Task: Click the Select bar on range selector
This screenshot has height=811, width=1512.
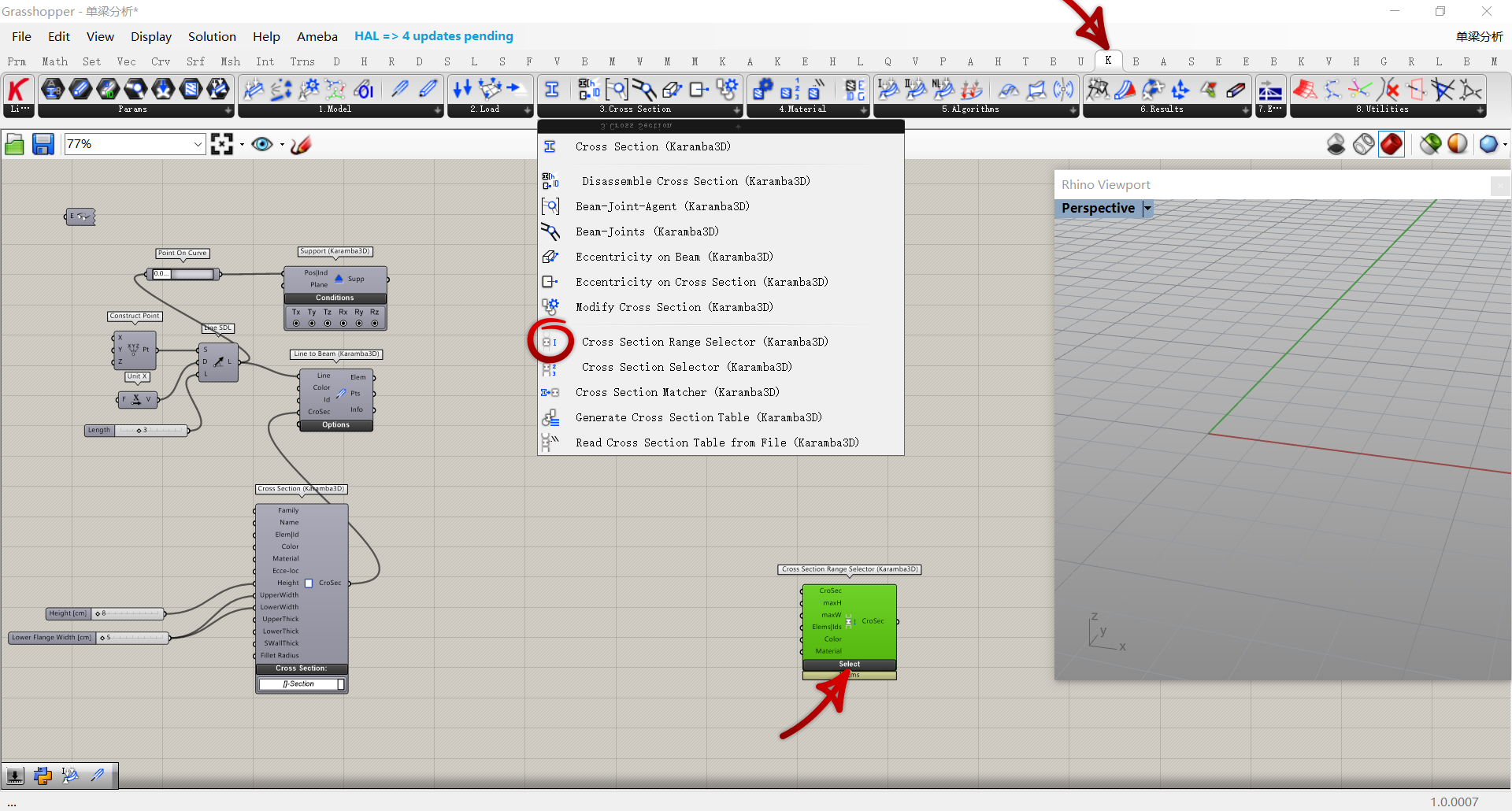Action: point(849,665)
